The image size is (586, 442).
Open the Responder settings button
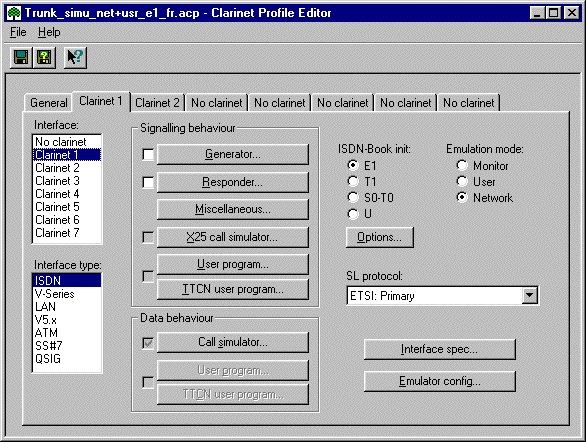233,182
